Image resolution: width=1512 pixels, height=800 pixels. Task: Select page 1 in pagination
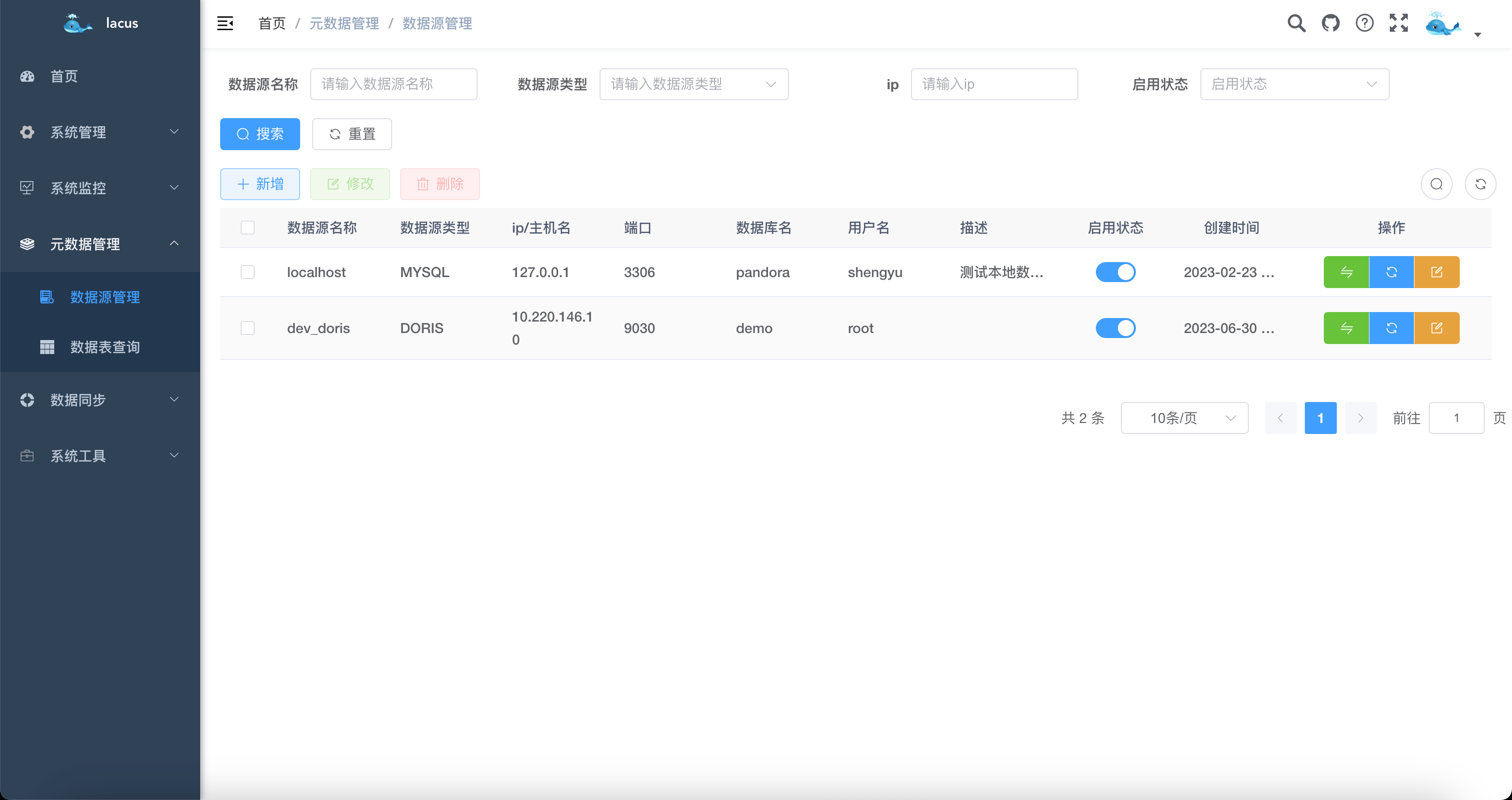(1321, 418)
